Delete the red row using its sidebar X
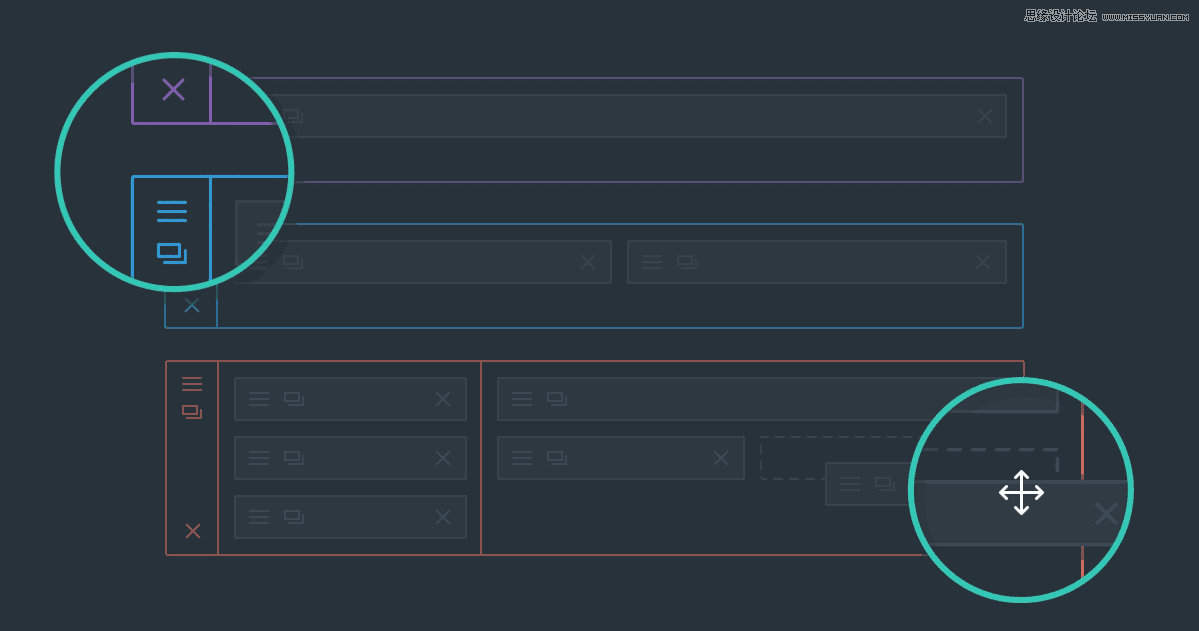Screen dimensions: 1199x631 (193, 531)
